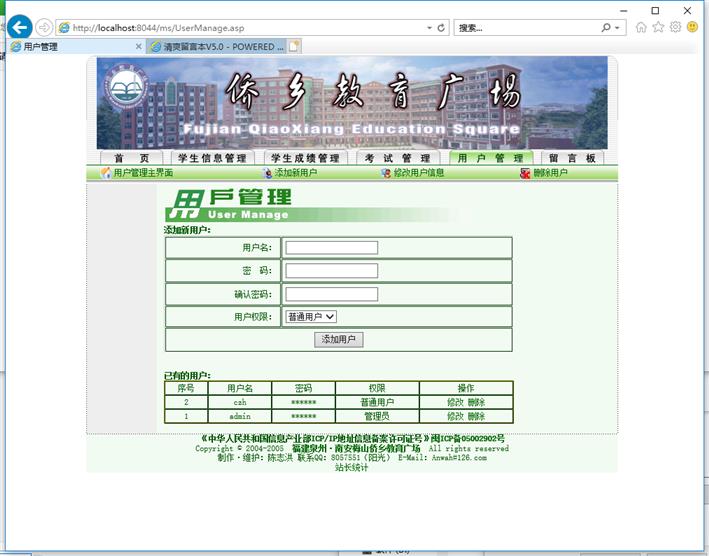Click the browser back arrow button
Screen dimensions: 709x556
pyautogui.click(x=20, y=28)
